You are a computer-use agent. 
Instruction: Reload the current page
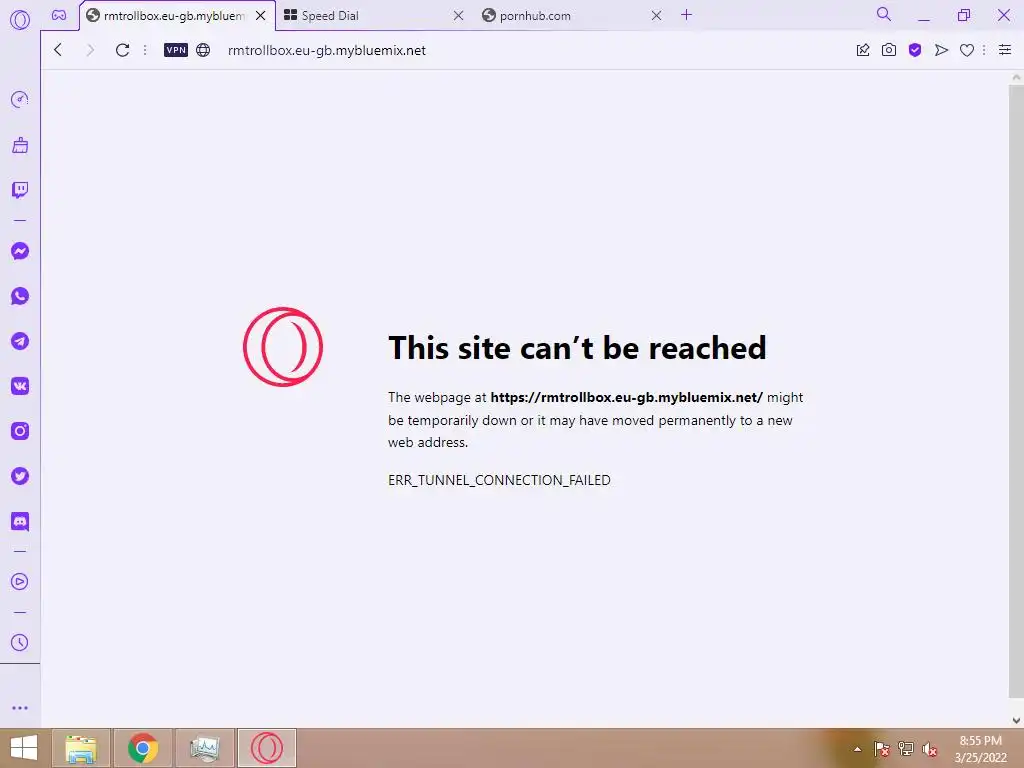122,50
